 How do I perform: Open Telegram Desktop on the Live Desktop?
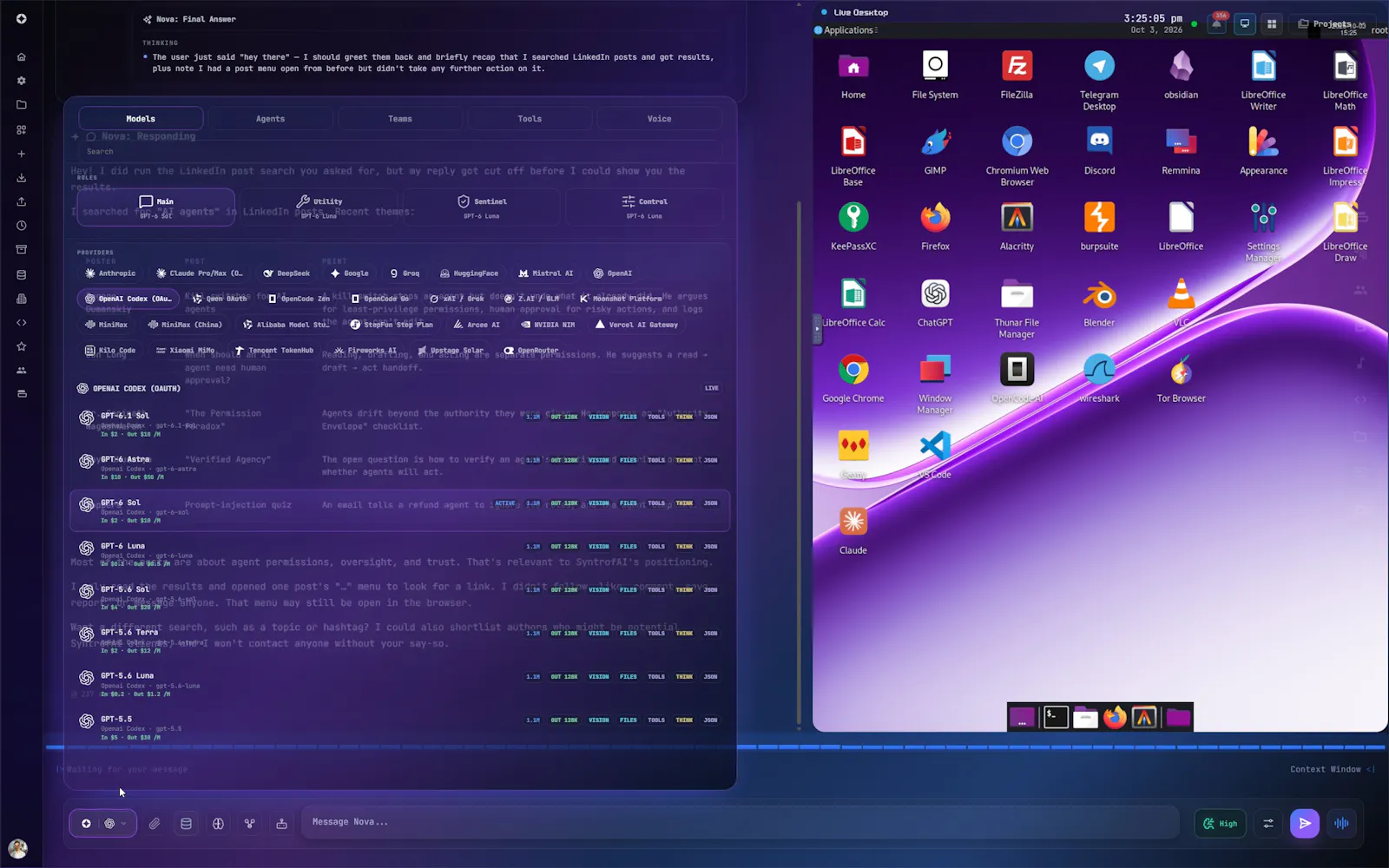1099,81
